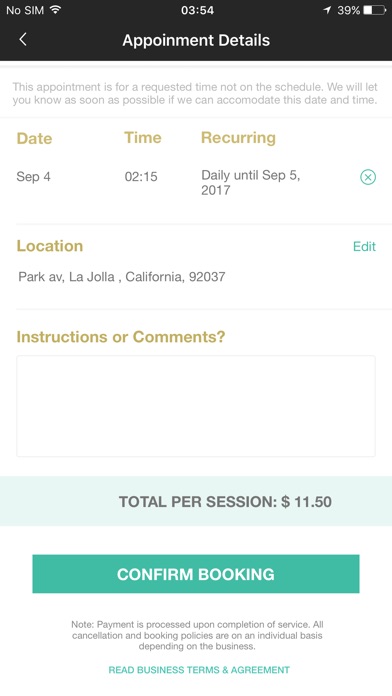This screenshot has height=696, width=392.
Task: Tap the Recurring column header
Action: (238, 138)
